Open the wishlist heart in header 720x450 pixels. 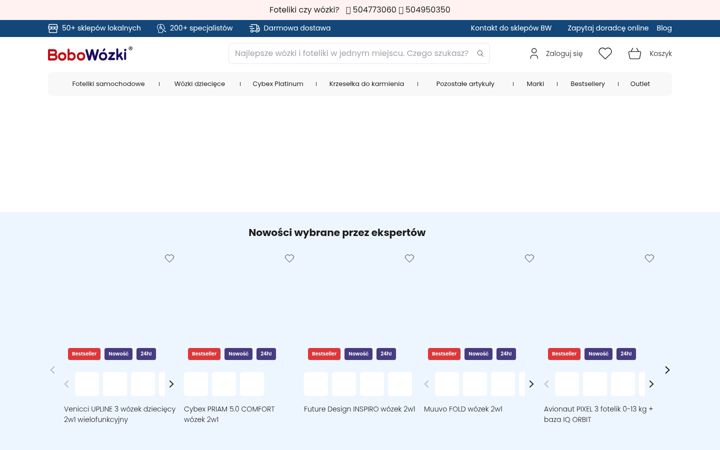click(x=605, y=54)
